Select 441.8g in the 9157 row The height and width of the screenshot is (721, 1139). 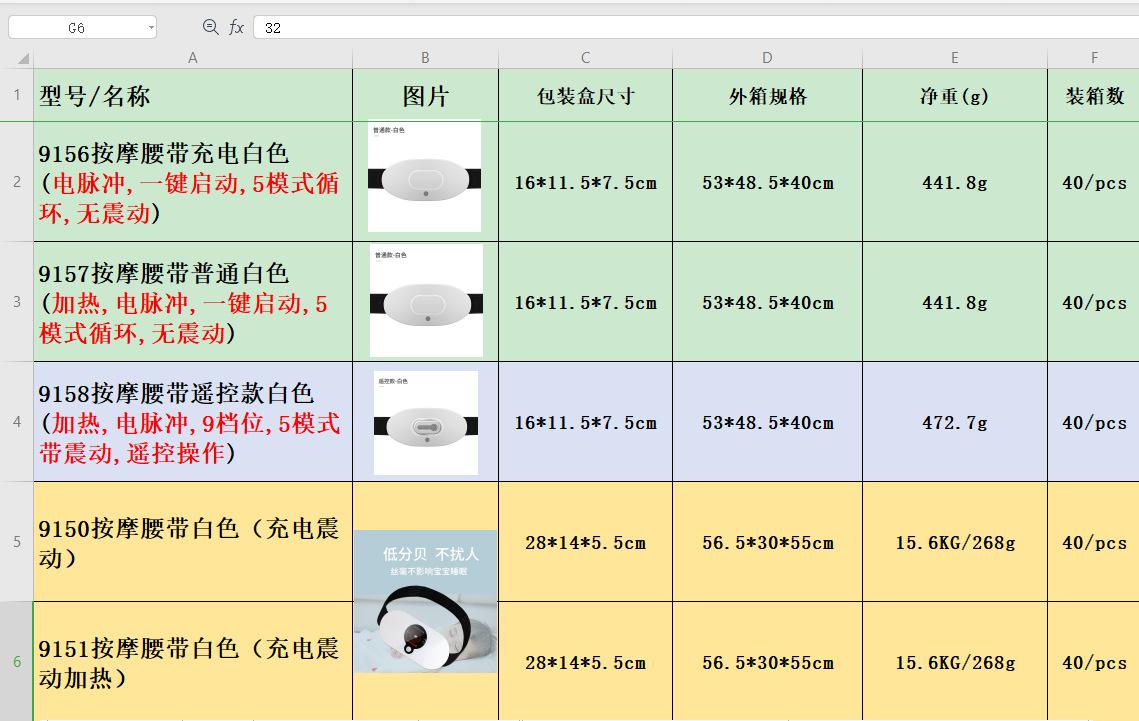pos(954,301)
